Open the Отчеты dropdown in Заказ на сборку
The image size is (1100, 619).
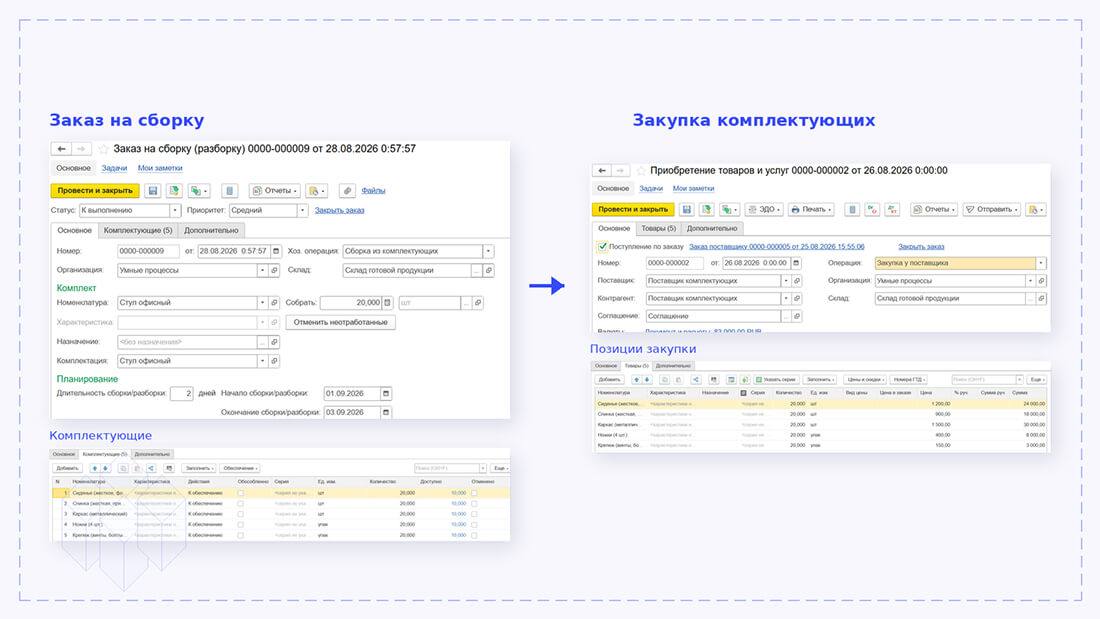[x=274, y=190]
